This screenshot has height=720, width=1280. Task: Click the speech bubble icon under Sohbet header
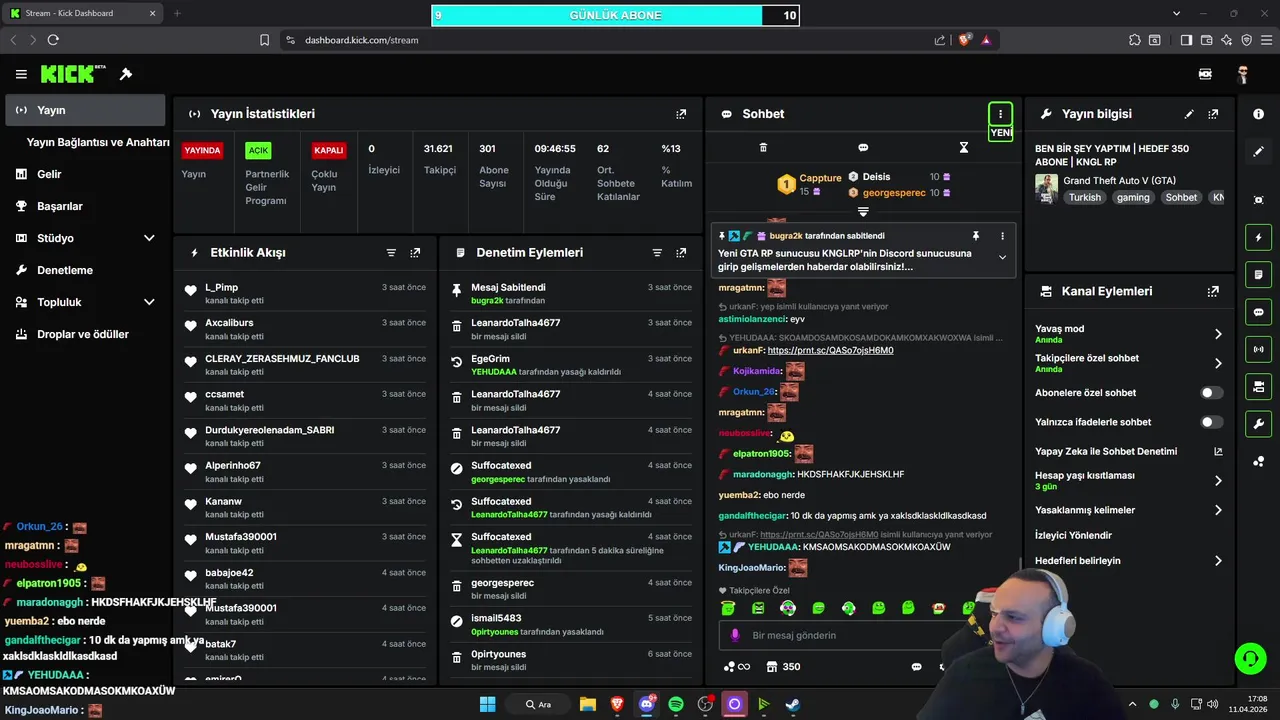(863, 147)
